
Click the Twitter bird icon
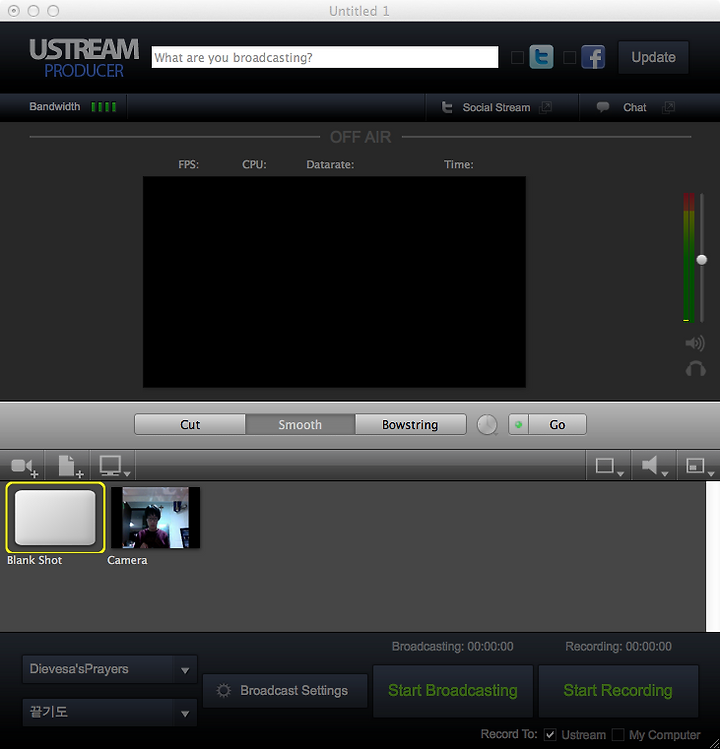pos(541,57)
